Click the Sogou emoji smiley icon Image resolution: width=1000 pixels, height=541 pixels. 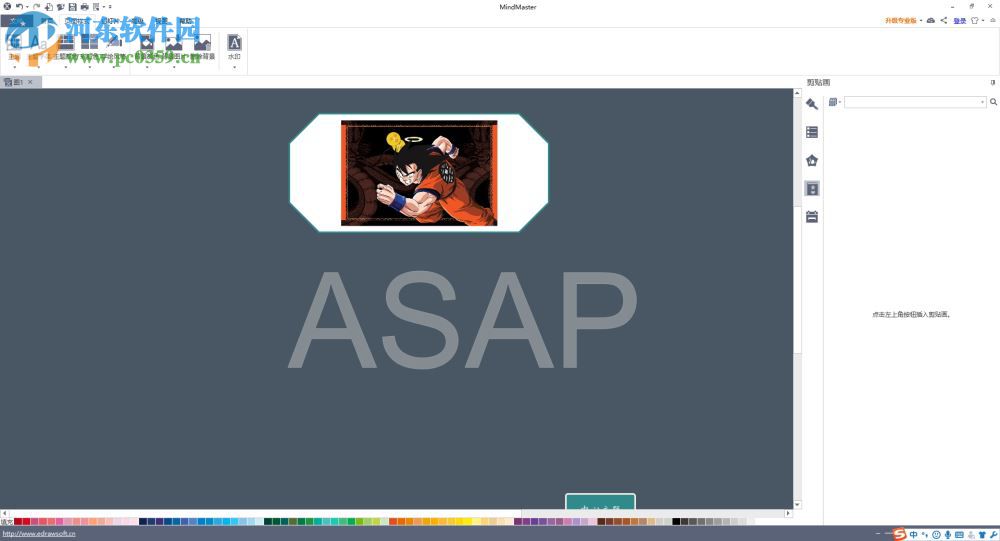936,534
